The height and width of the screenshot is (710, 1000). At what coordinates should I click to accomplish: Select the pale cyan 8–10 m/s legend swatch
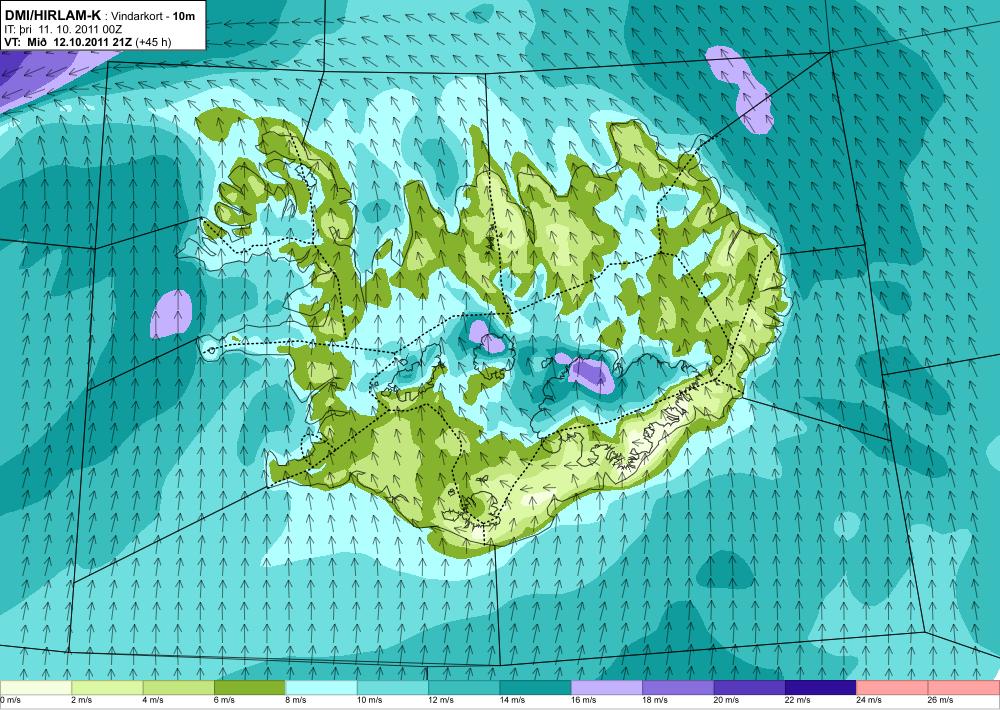coord(321,688)
